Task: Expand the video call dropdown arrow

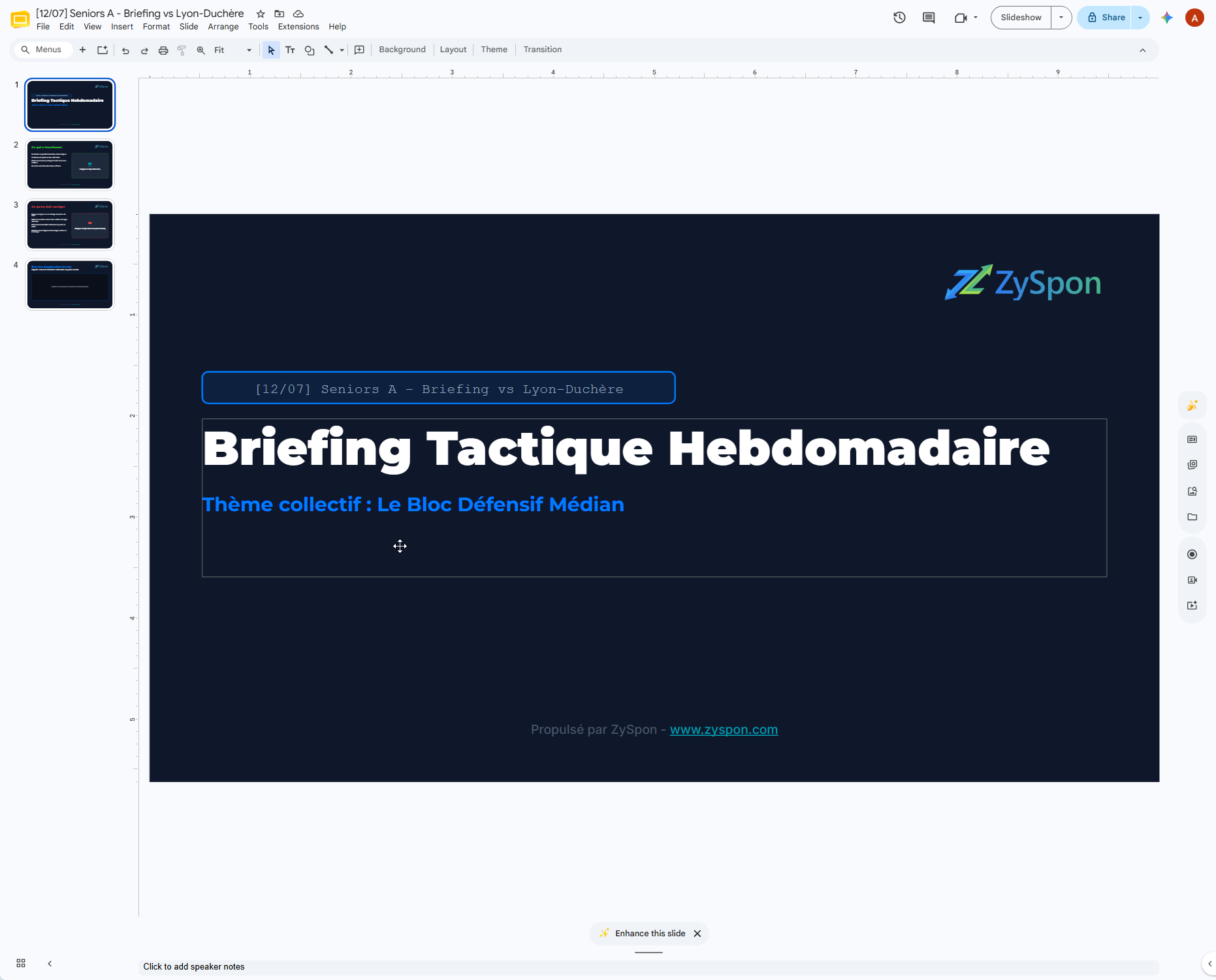Action: pyautogui.click(x=976, y=18)
